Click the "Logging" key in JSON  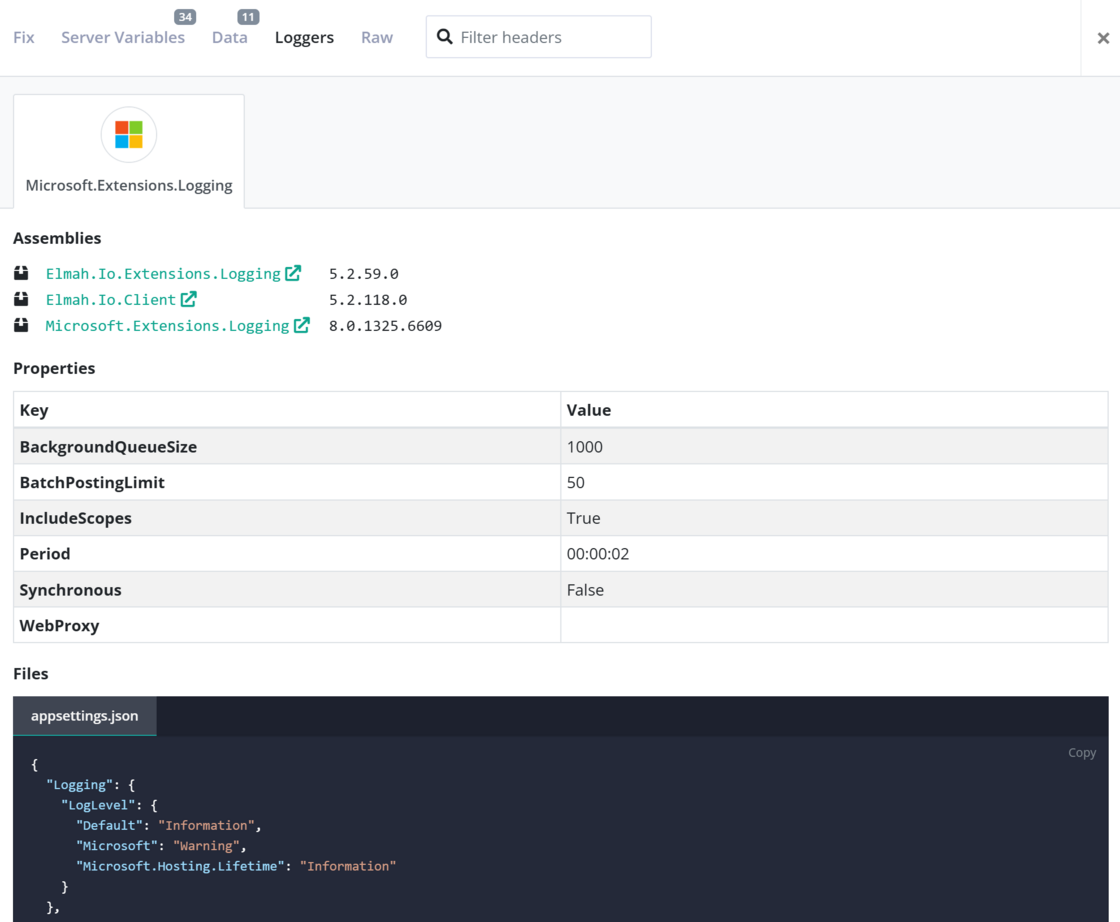tap(79, 784)
